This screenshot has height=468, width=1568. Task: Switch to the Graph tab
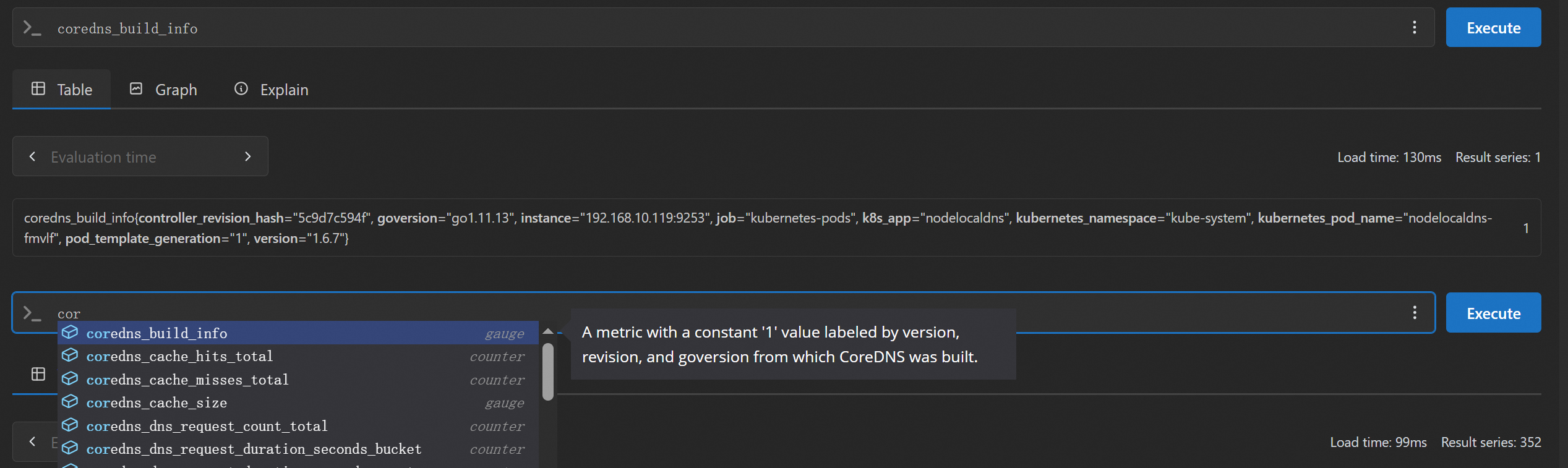coord(163,90)
